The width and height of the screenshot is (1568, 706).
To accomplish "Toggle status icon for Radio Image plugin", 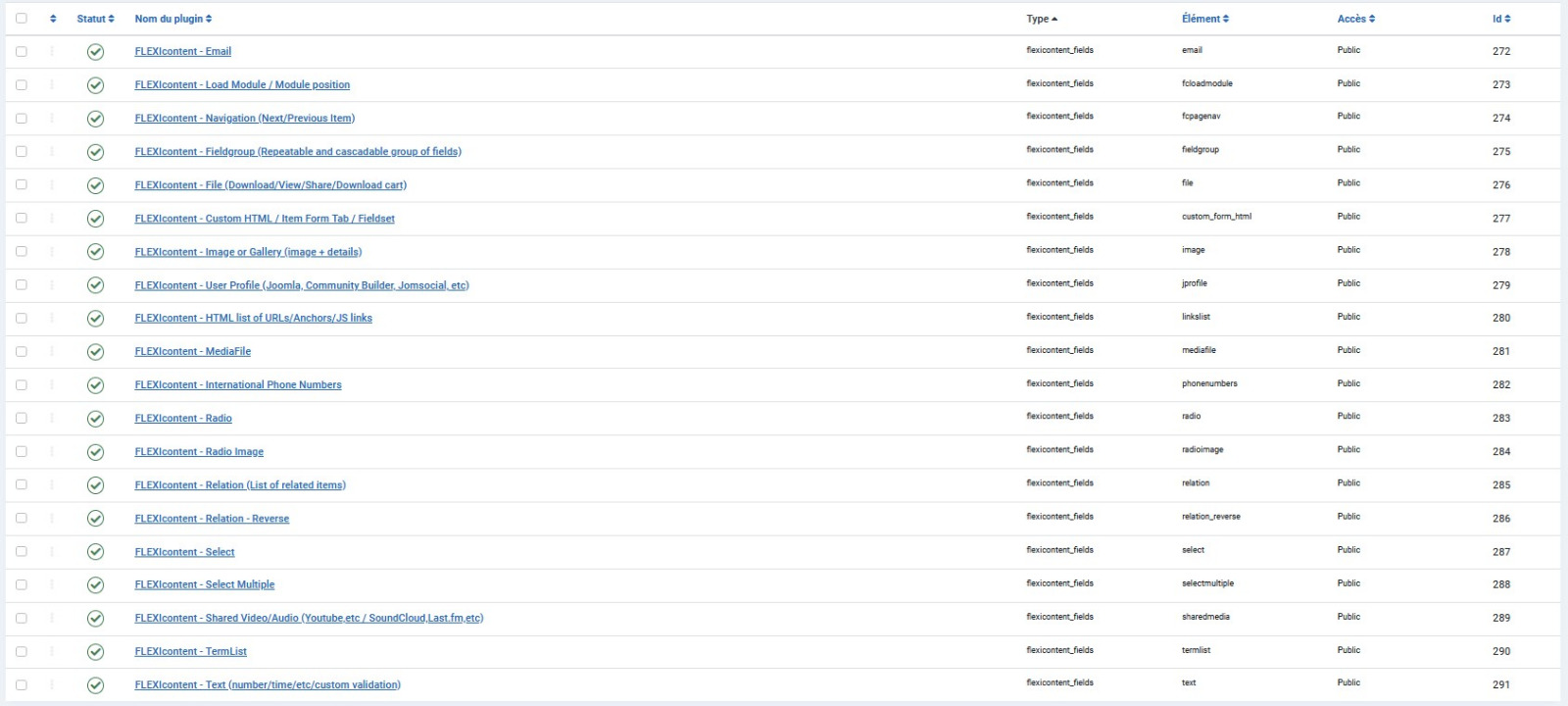I will click(95, 452).
